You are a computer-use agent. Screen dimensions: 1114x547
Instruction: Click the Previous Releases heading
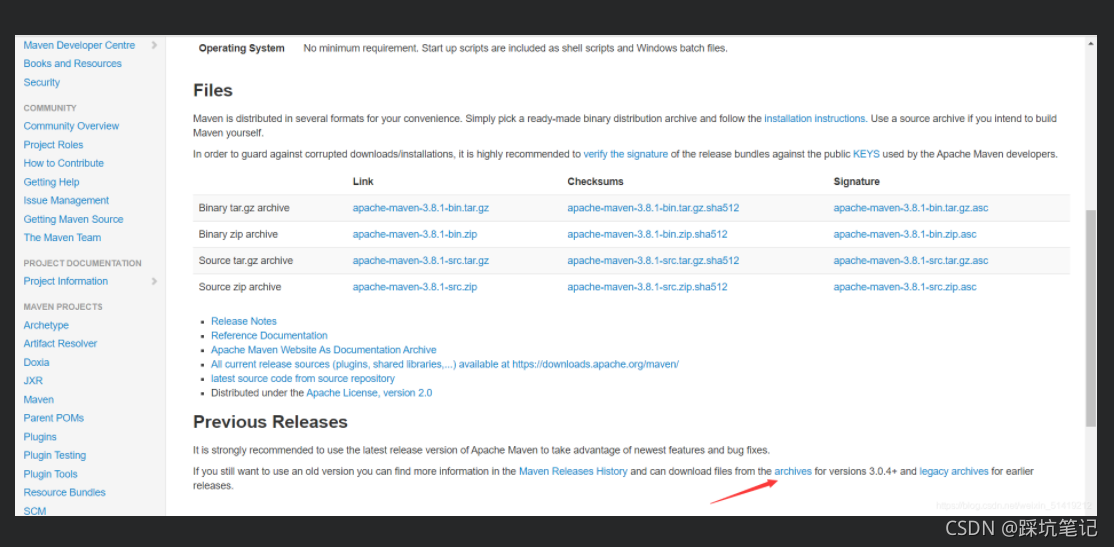(x=271, y=422)
